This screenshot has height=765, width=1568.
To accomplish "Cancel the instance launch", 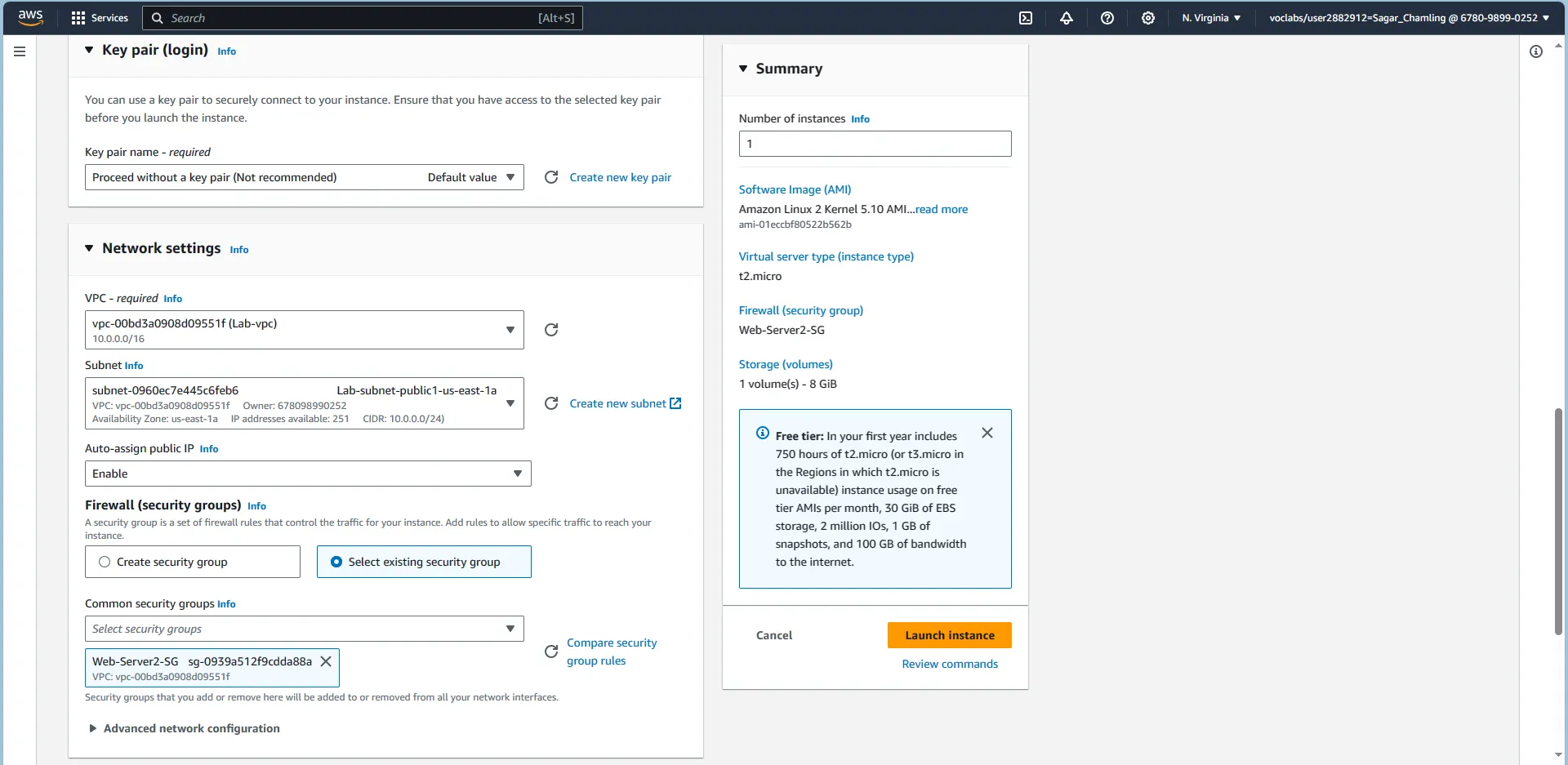I will (x=774, y=635).
